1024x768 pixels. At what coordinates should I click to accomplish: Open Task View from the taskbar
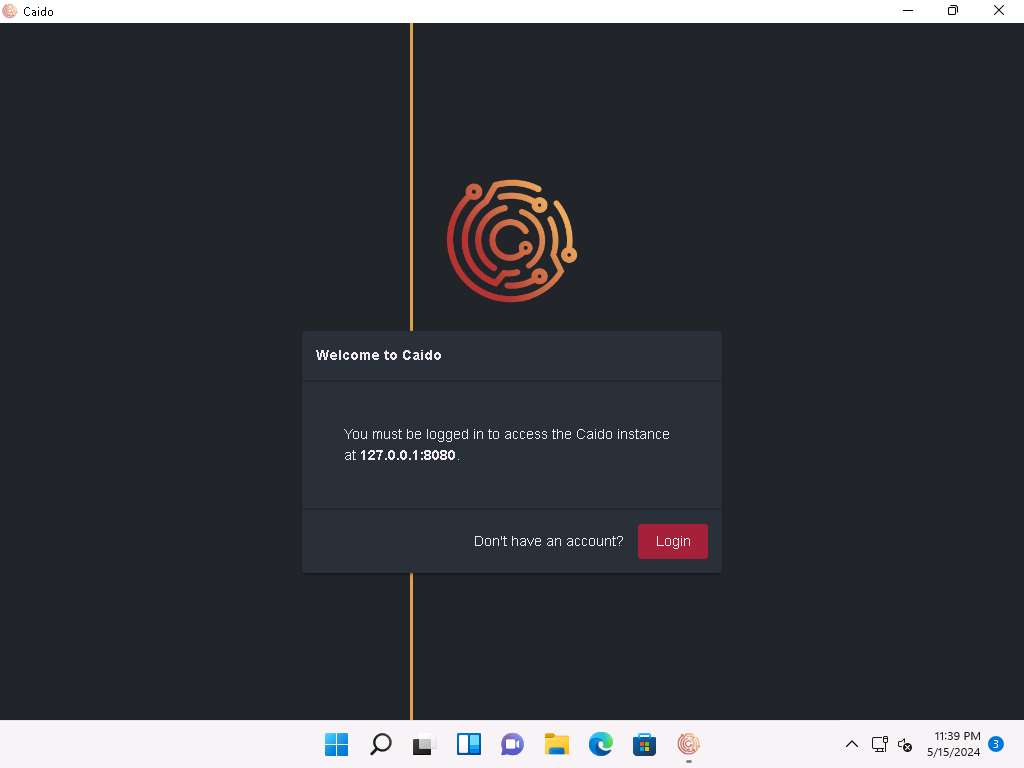tap(424, 744)
